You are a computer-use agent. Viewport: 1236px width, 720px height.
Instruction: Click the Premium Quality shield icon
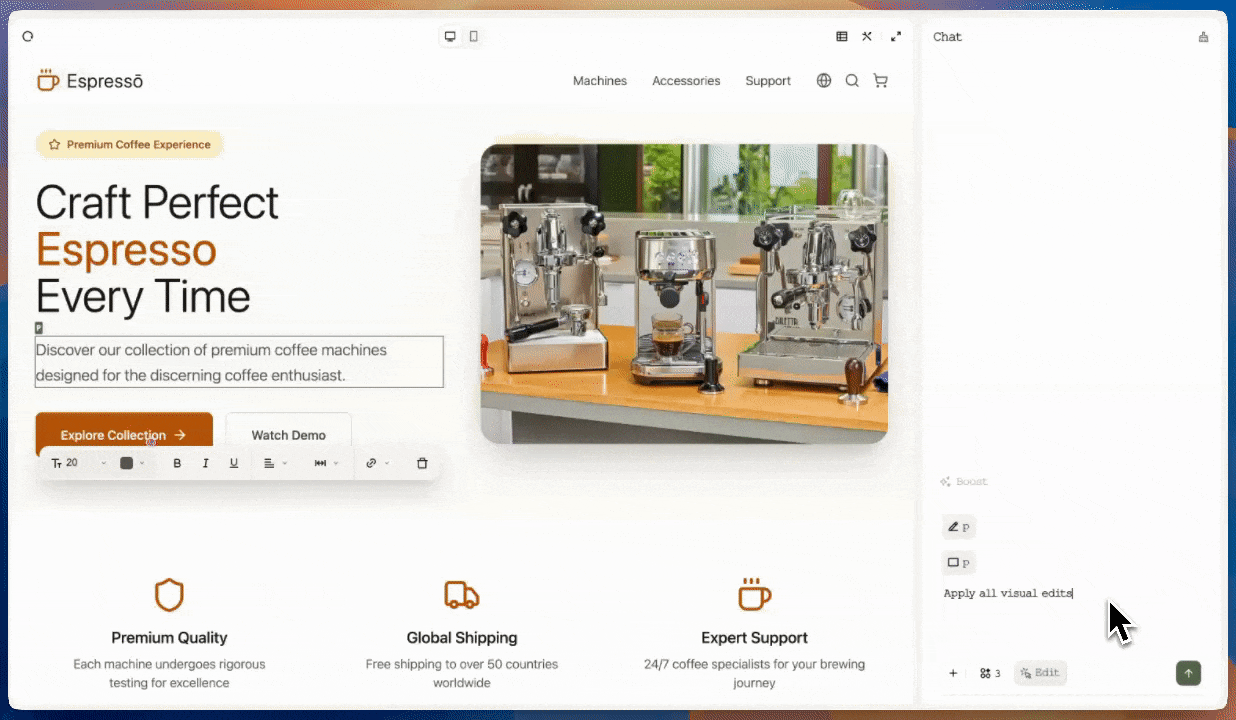click(x=169, y=595)
